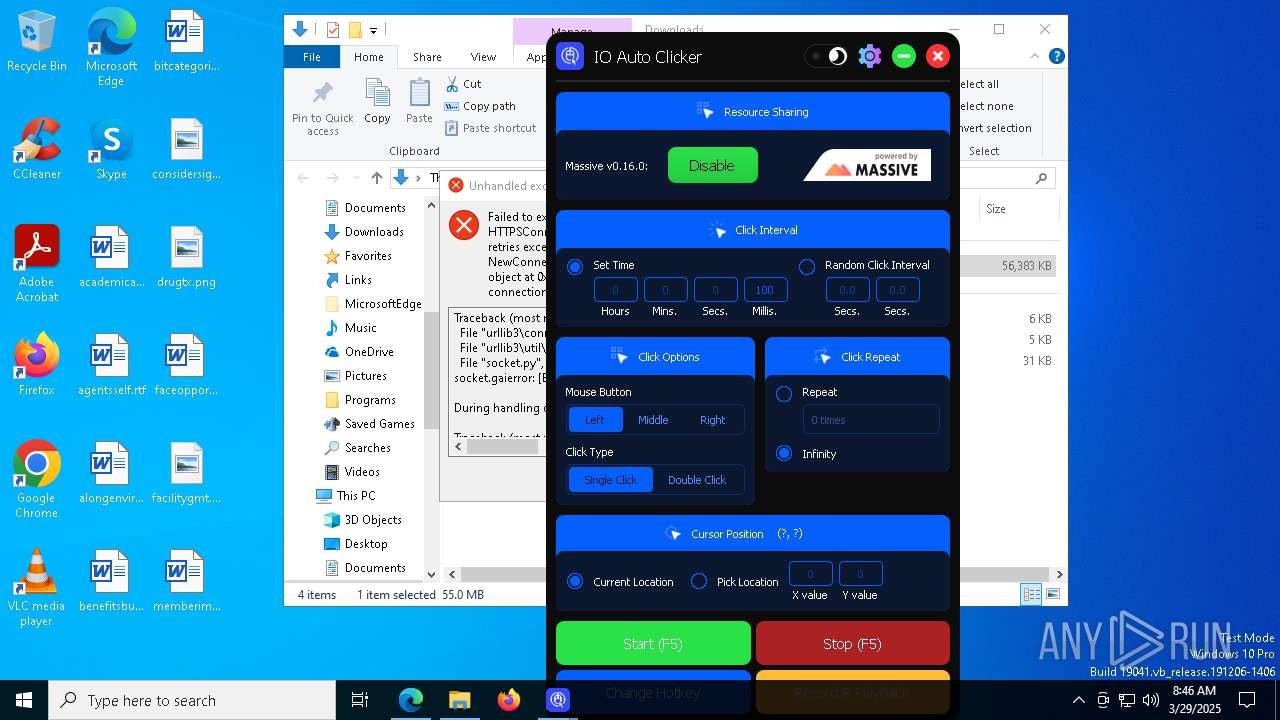The height and width of the screenshot is (720, 1280).
Task: Choose the Middle mouse button option
Action: [x=653, y=420]
